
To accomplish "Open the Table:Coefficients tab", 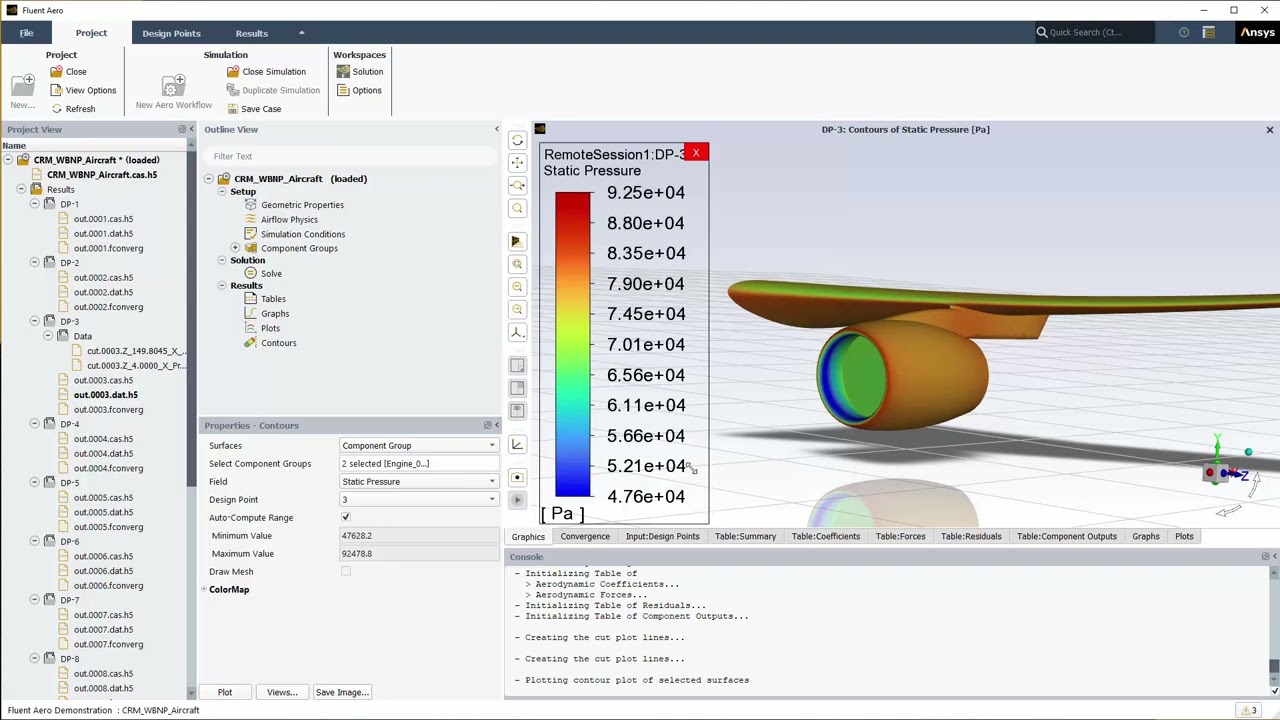I will click(825, 536).
